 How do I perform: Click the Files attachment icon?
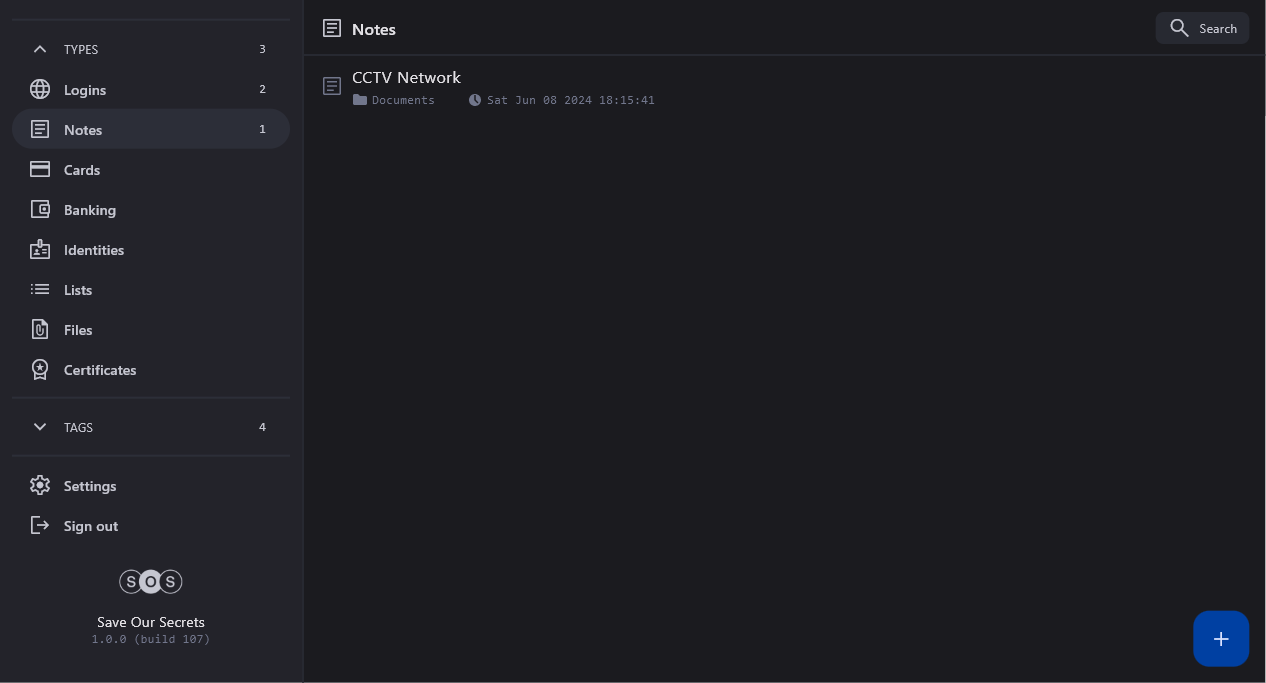pyautogui.click(x=40, y=329)
